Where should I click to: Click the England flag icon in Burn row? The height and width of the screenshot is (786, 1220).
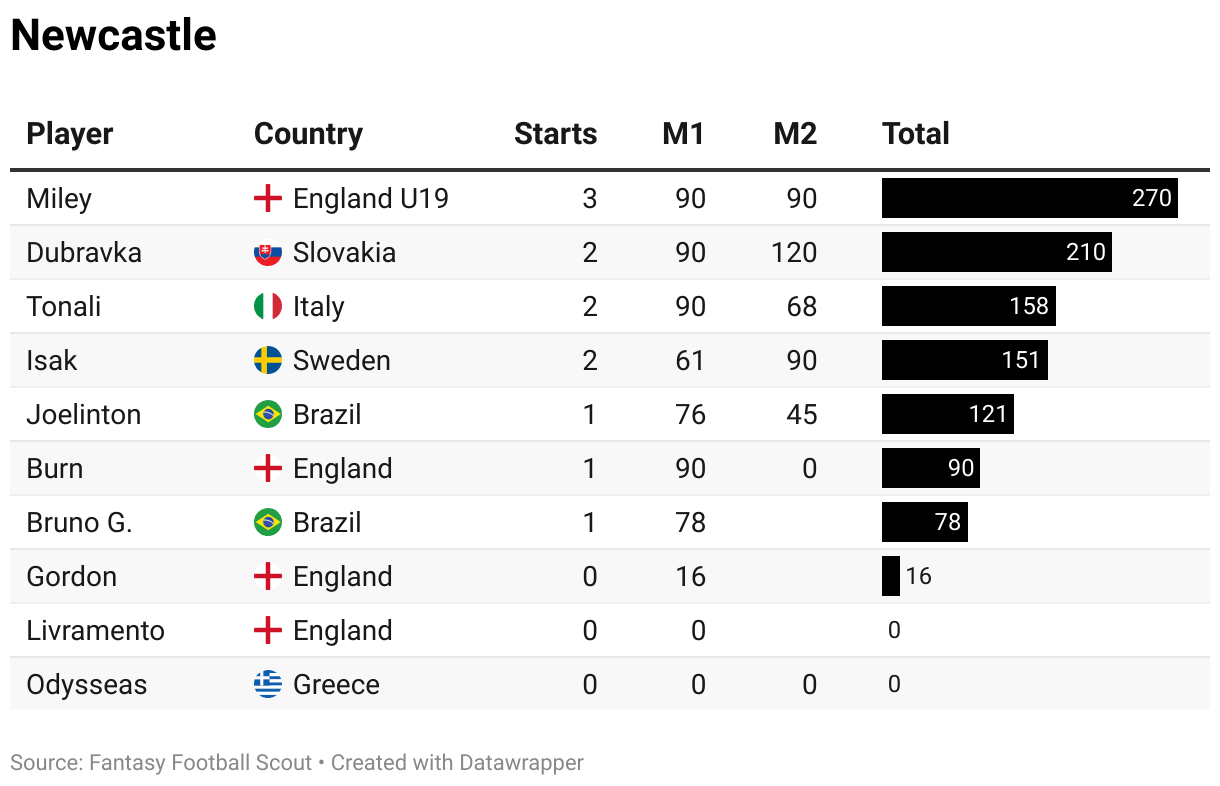click(x=268, y=469)
